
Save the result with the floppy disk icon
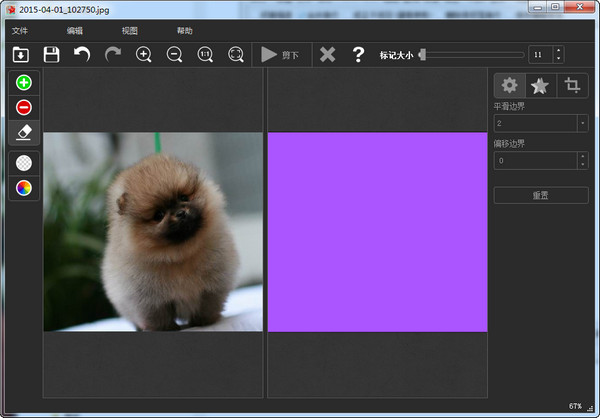point(51,54)
